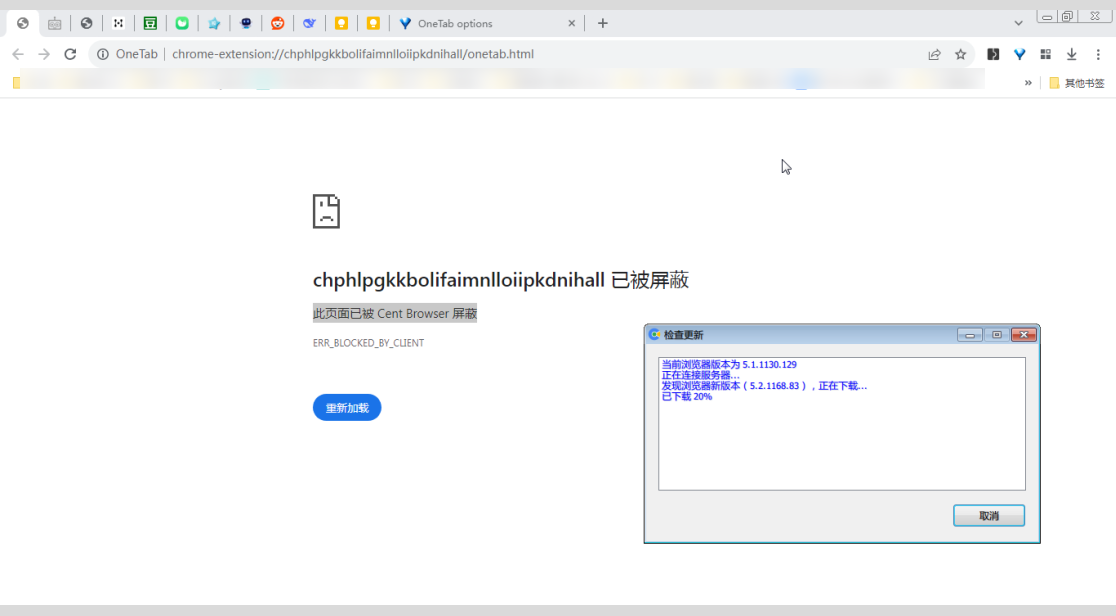Click the address bar URL text

tap(353, 54)
